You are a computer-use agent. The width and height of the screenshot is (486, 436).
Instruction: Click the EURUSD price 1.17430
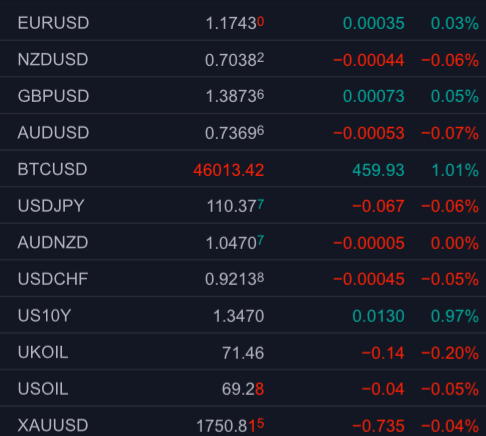235,23
